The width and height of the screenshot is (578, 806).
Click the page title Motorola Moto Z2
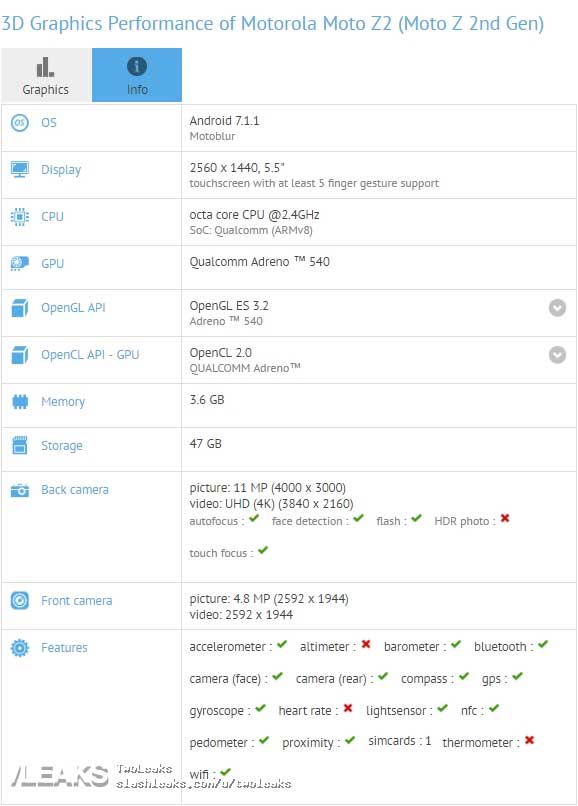(x=316, y=24)
